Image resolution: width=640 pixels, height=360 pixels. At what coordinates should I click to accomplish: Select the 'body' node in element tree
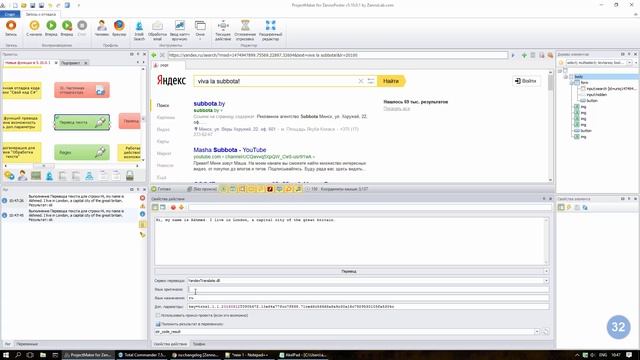click(x=578, y=77)
